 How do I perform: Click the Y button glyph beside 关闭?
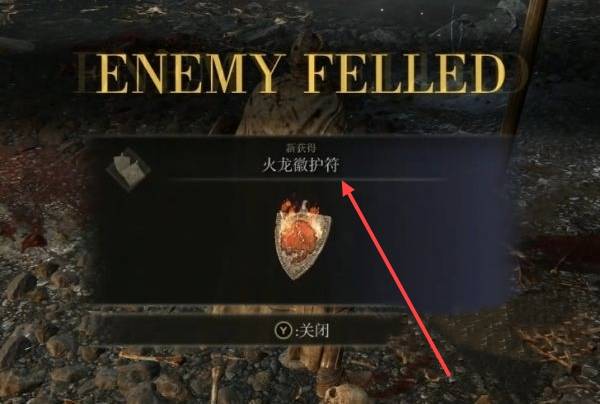283,330
